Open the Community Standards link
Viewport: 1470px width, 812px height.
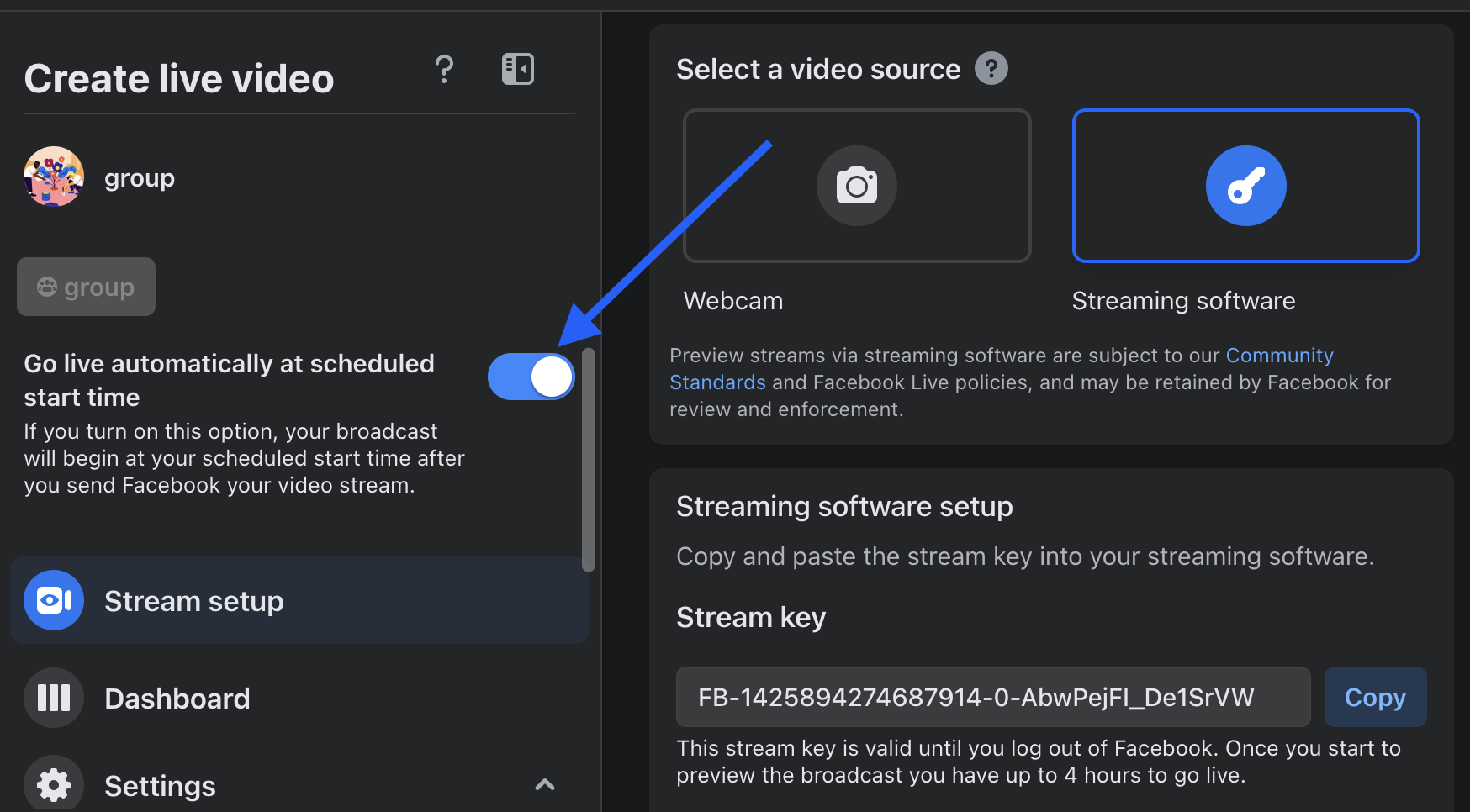point(1279,356)
